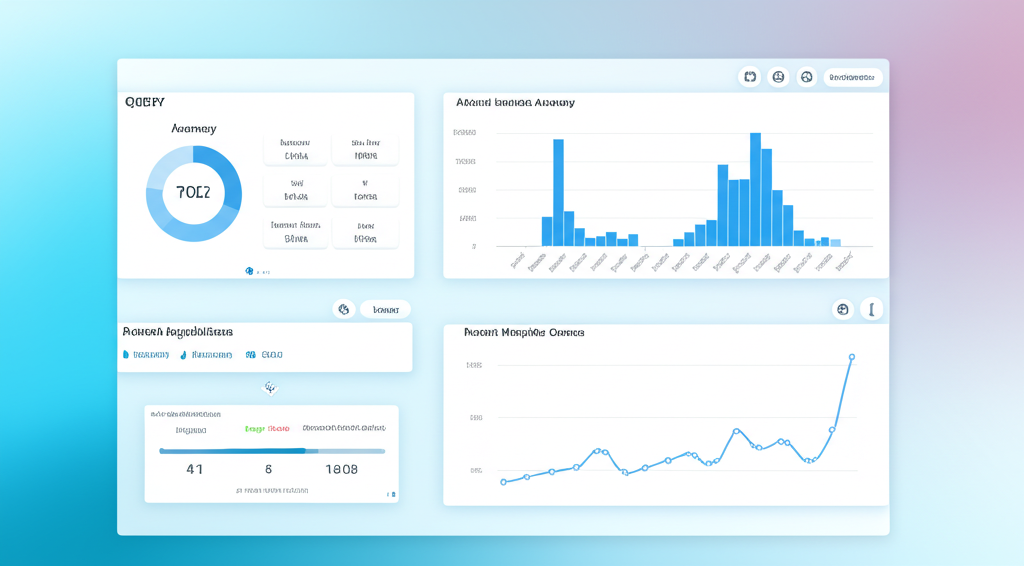Image resolution: width=1024 pixels, height=566 pixels.
Task: Click the rightmost round icon above line chart
Action: [871, 310]
